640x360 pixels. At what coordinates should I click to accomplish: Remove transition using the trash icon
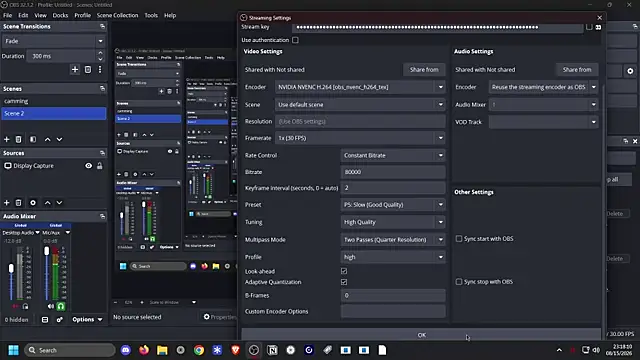pyautogui.click(x=88, y=69)
